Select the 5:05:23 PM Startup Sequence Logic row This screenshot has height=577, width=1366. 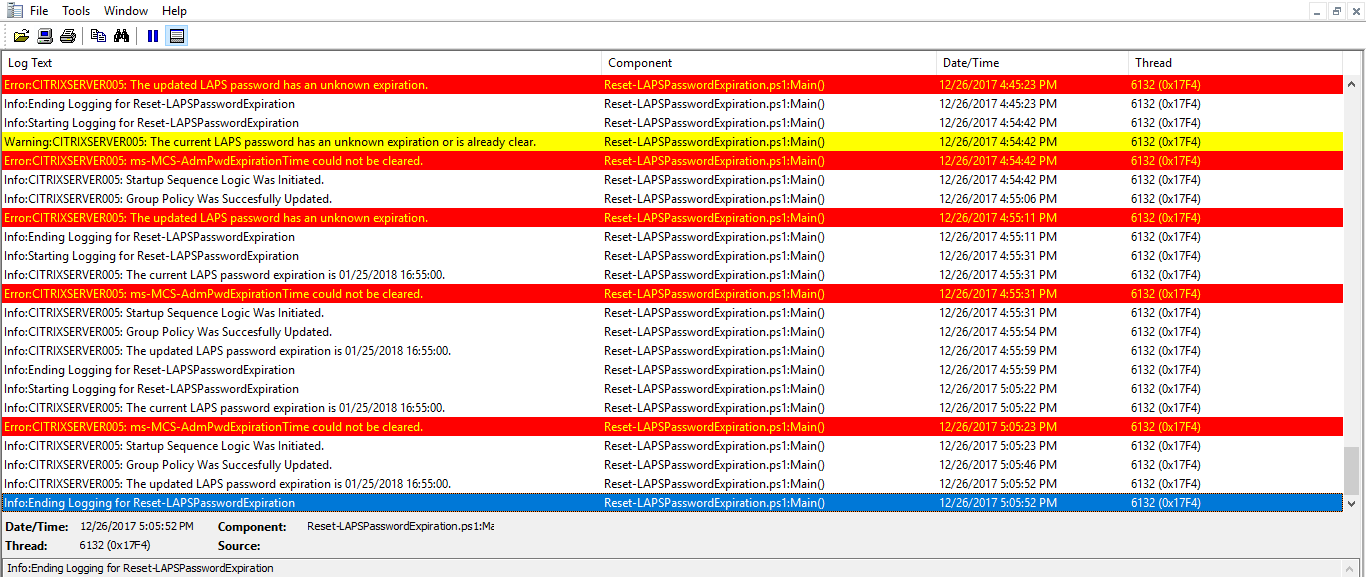(672, 446)
